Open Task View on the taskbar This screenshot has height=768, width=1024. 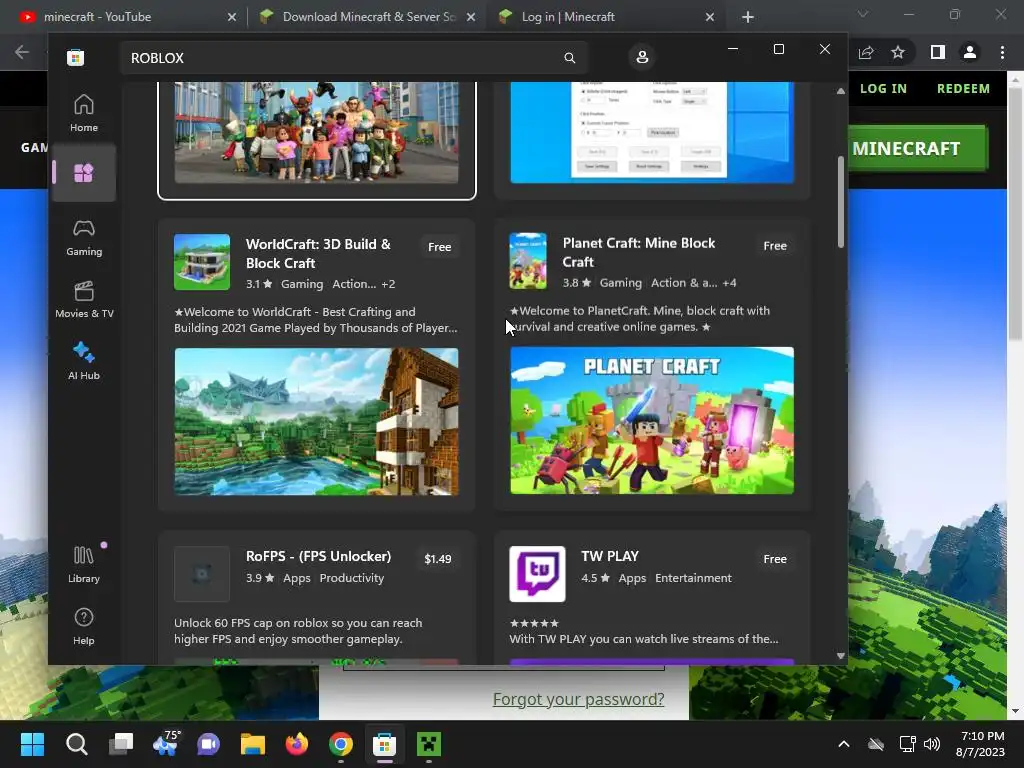[121, 744]
